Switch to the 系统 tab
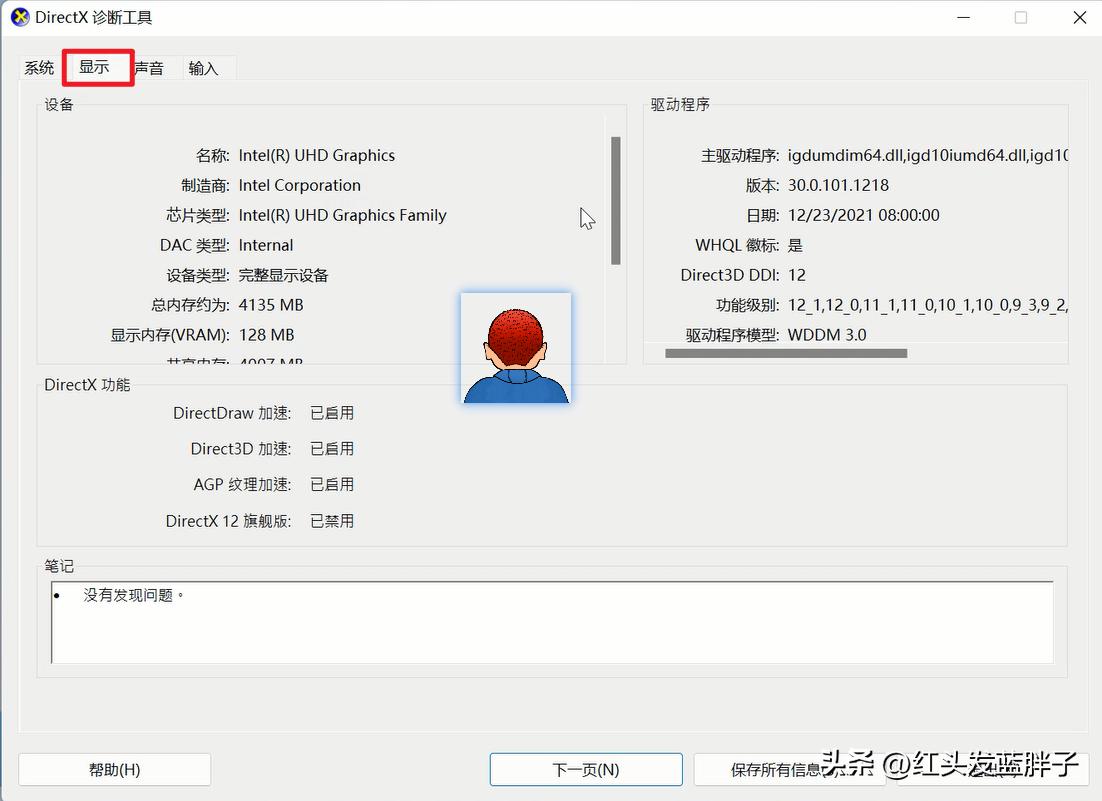This screenshot has height=801, width=1102. (x=39, y=67)
